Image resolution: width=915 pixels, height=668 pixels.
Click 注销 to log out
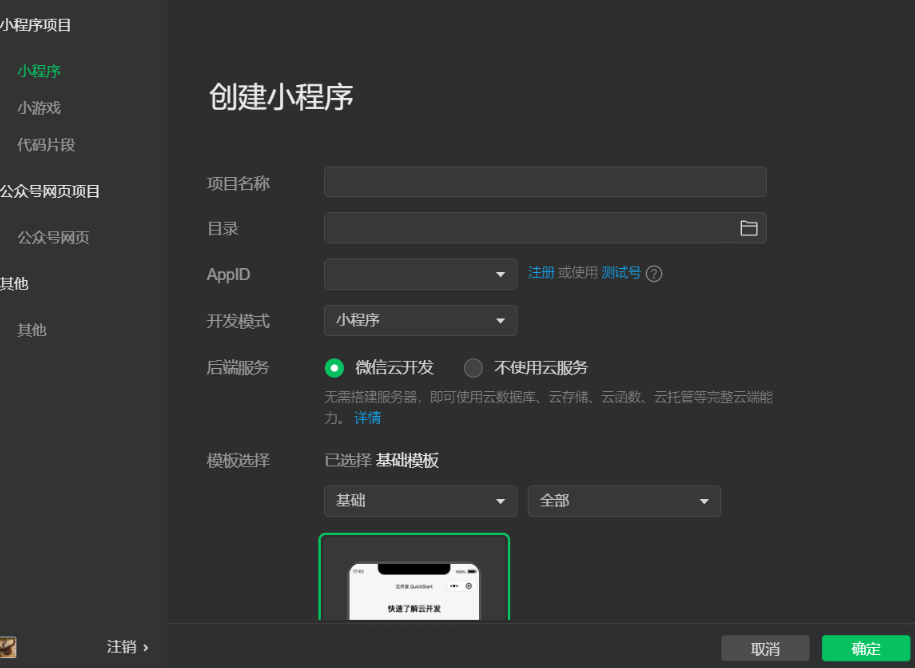tap(128, 647)
